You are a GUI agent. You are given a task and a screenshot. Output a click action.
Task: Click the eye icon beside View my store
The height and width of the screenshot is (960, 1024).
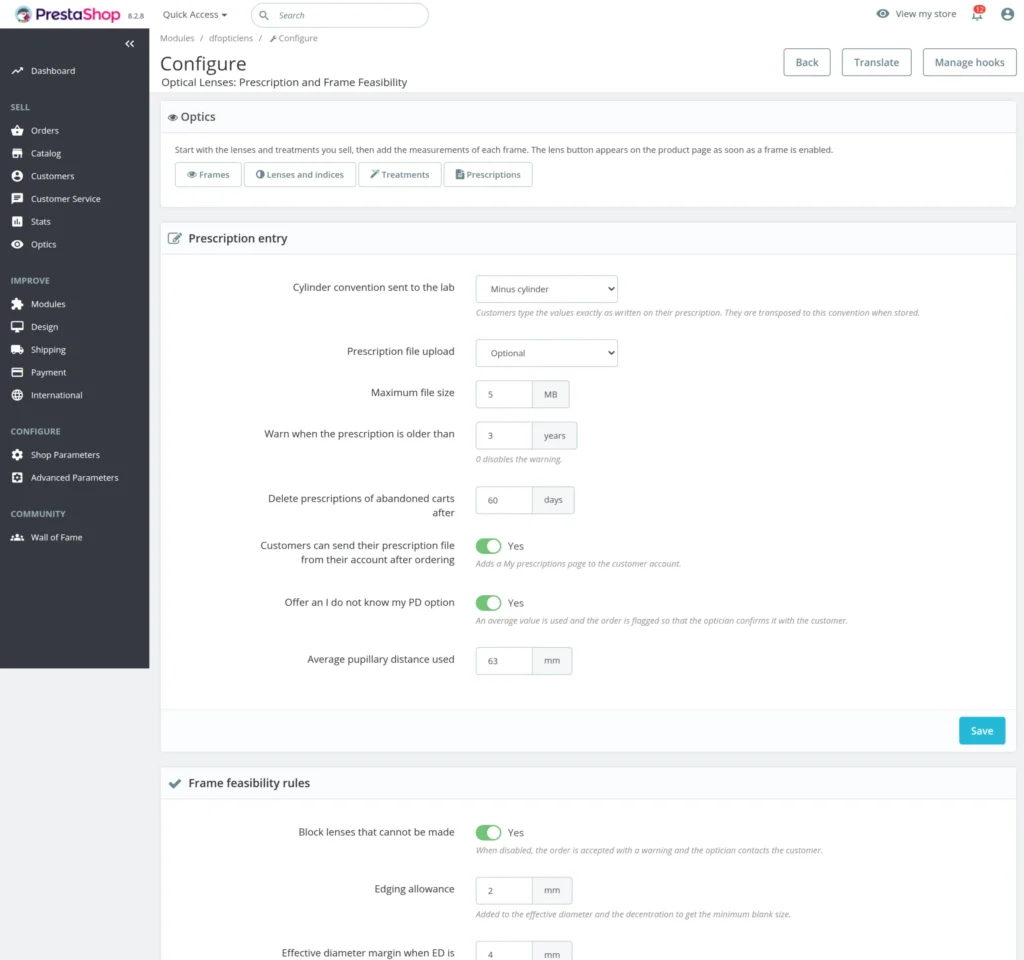[x=882, y=14]
